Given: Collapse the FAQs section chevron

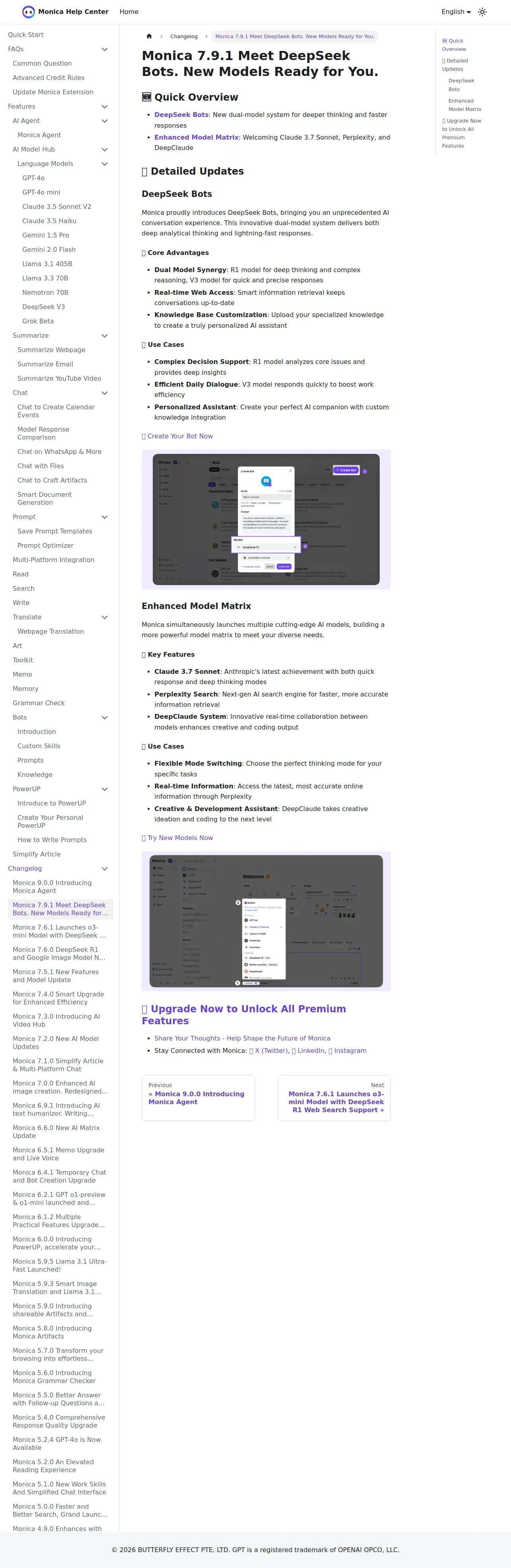Looking at the screenshot, I should coord(105,49).
